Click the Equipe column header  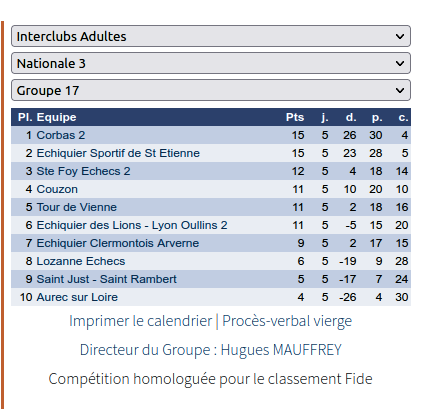(56, 117)
